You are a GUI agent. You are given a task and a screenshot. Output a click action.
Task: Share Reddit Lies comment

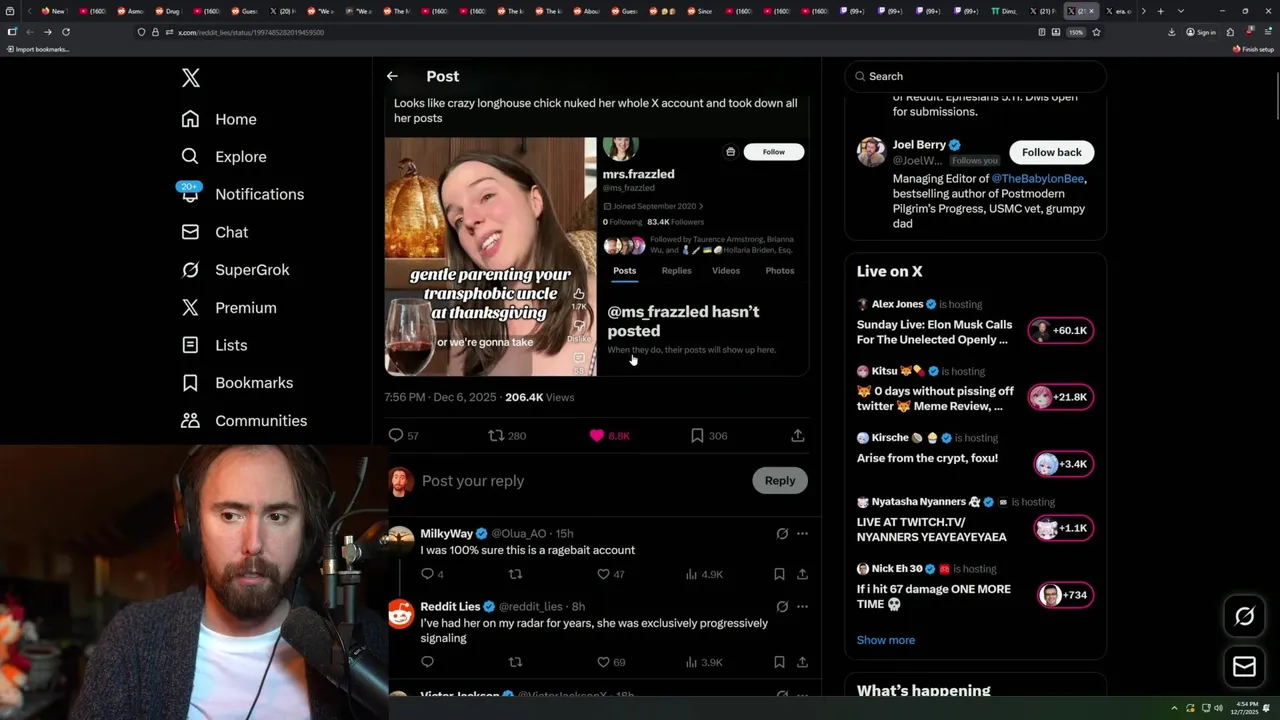[802, 662]
